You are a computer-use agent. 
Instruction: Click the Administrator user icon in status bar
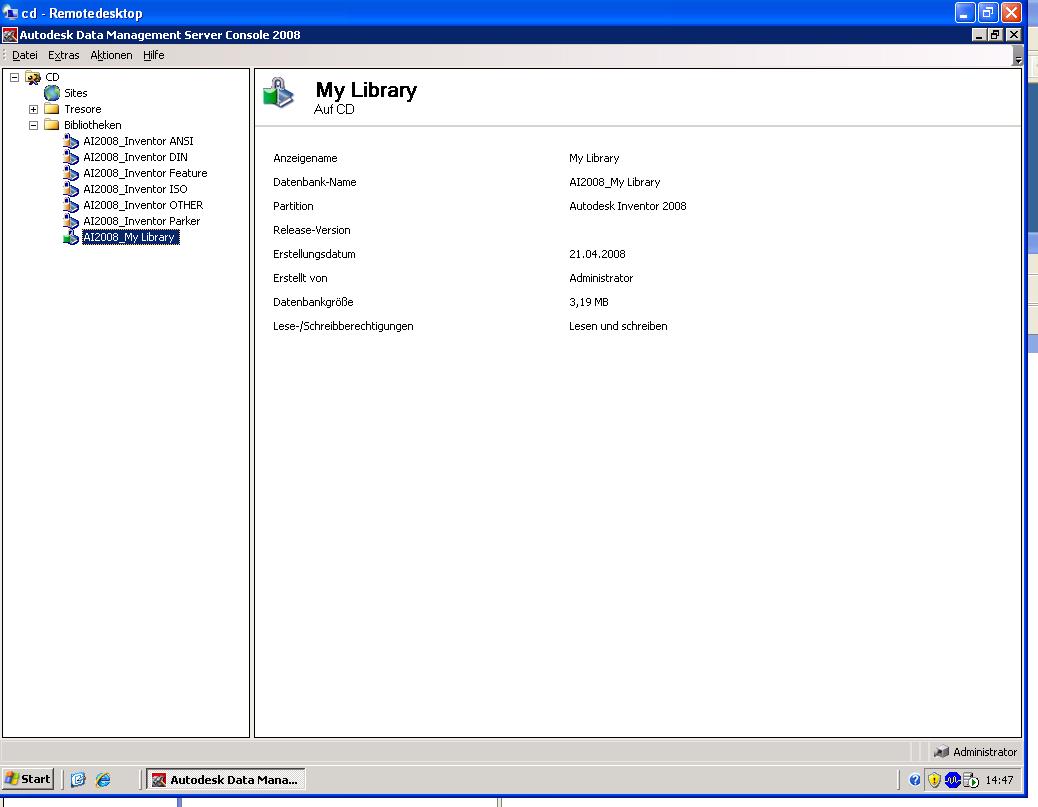pos(941,752)
